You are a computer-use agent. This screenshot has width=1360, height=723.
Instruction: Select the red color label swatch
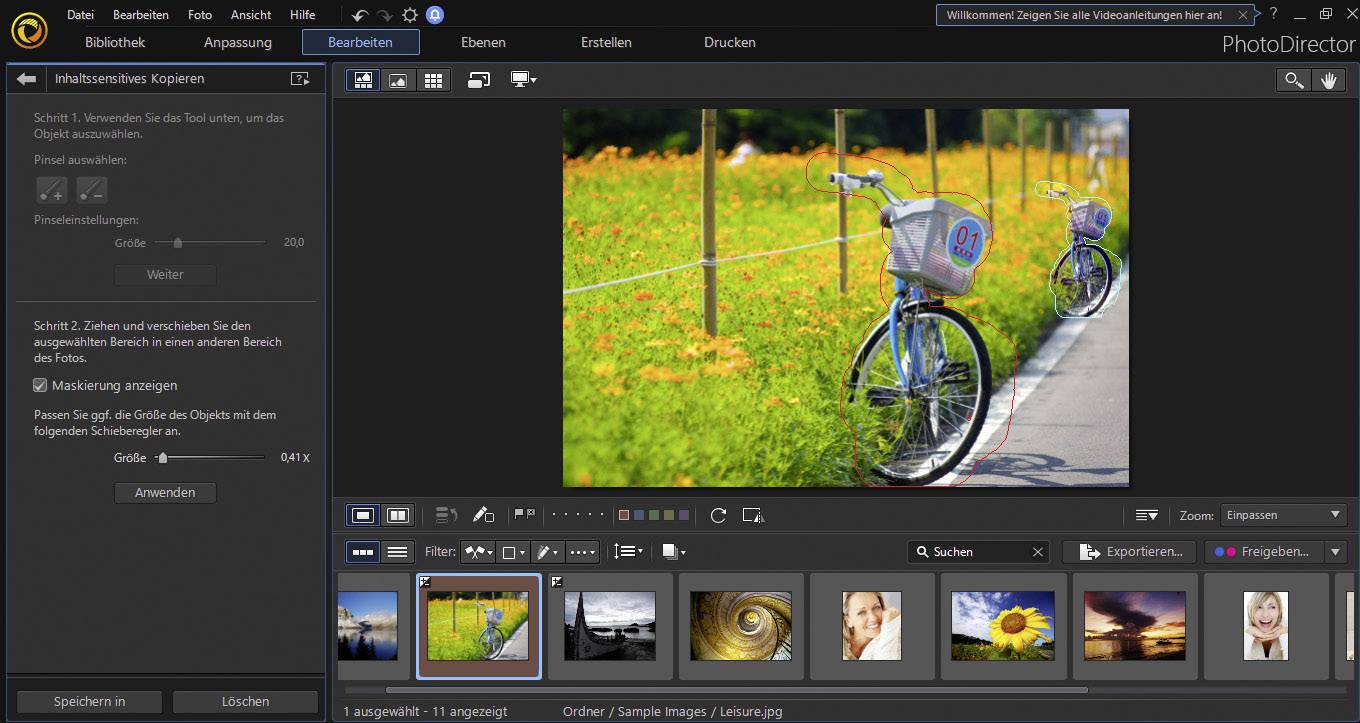(624, 514)
